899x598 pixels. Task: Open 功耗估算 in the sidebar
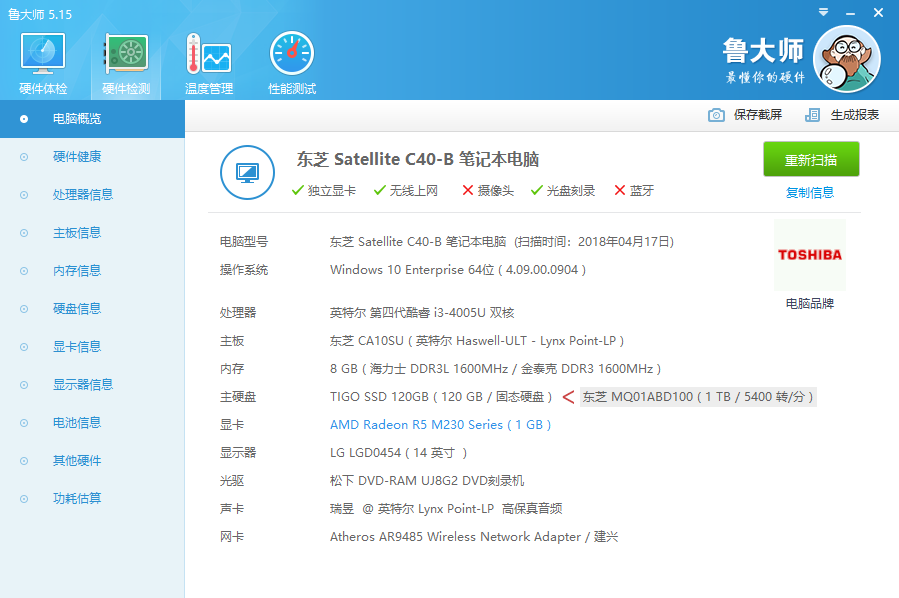point(77,499)
